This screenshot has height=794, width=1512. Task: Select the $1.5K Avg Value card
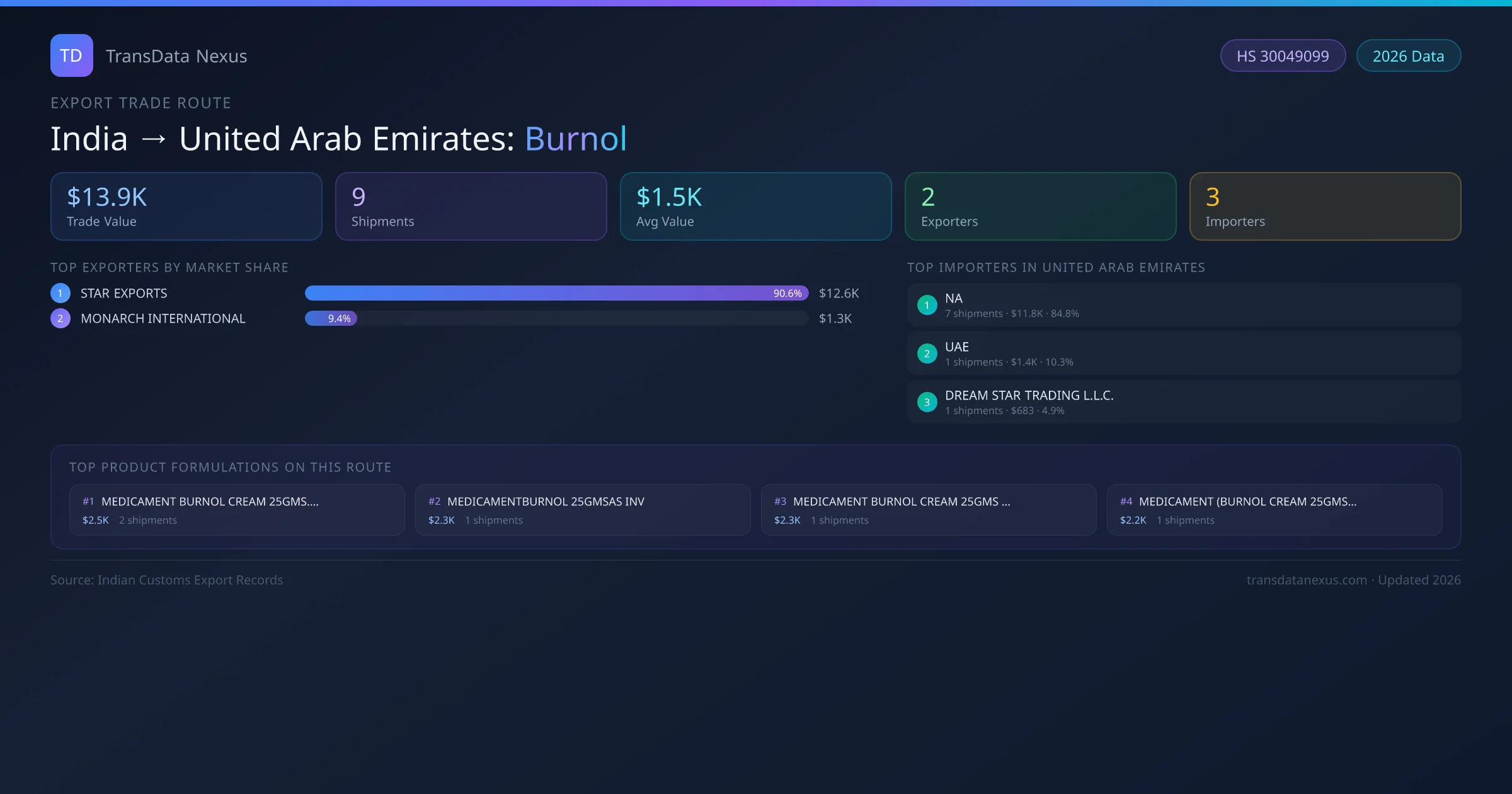click(x=755, y=207)
